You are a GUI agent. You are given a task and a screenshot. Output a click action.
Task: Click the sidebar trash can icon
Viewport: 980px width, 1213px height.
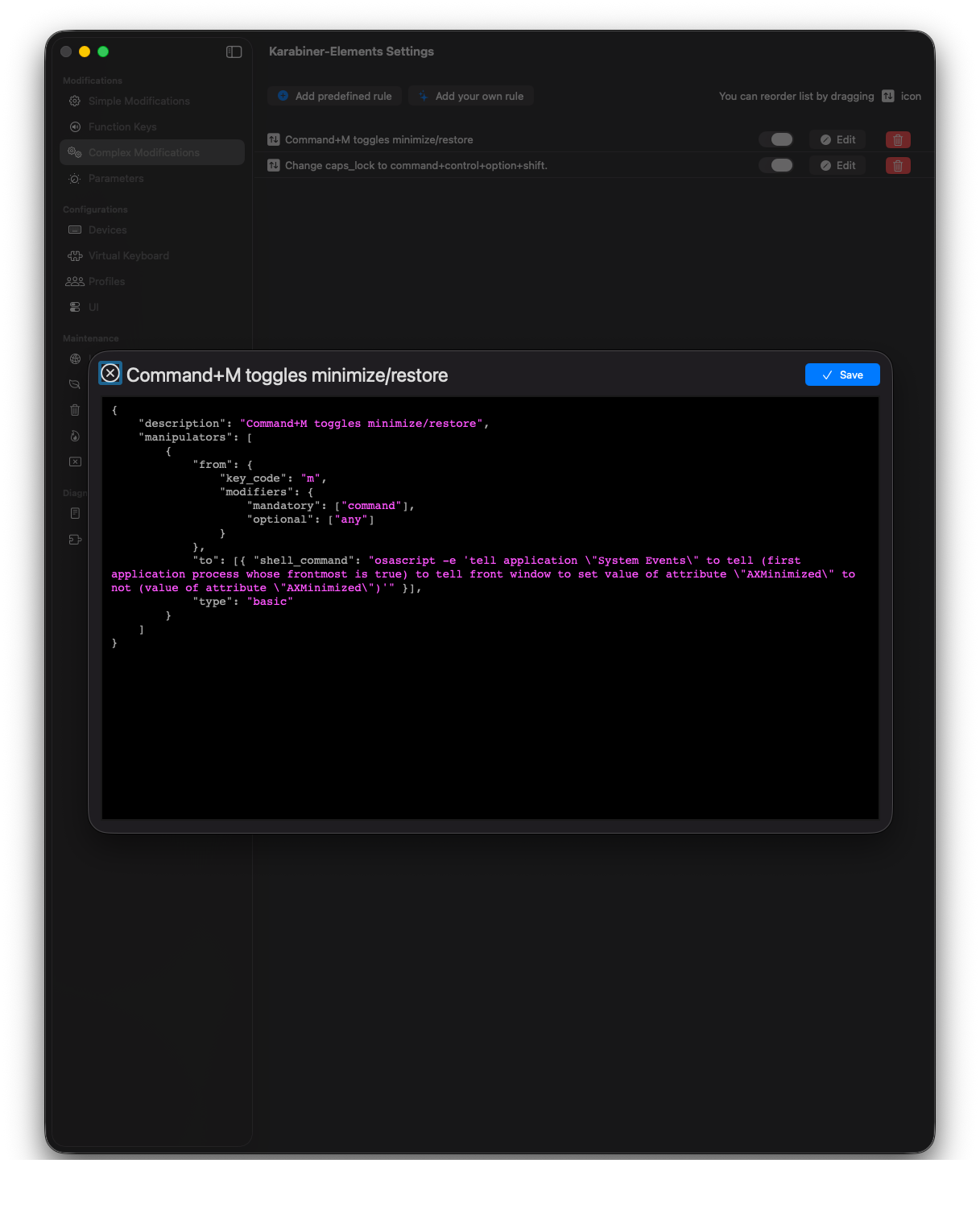75,410
